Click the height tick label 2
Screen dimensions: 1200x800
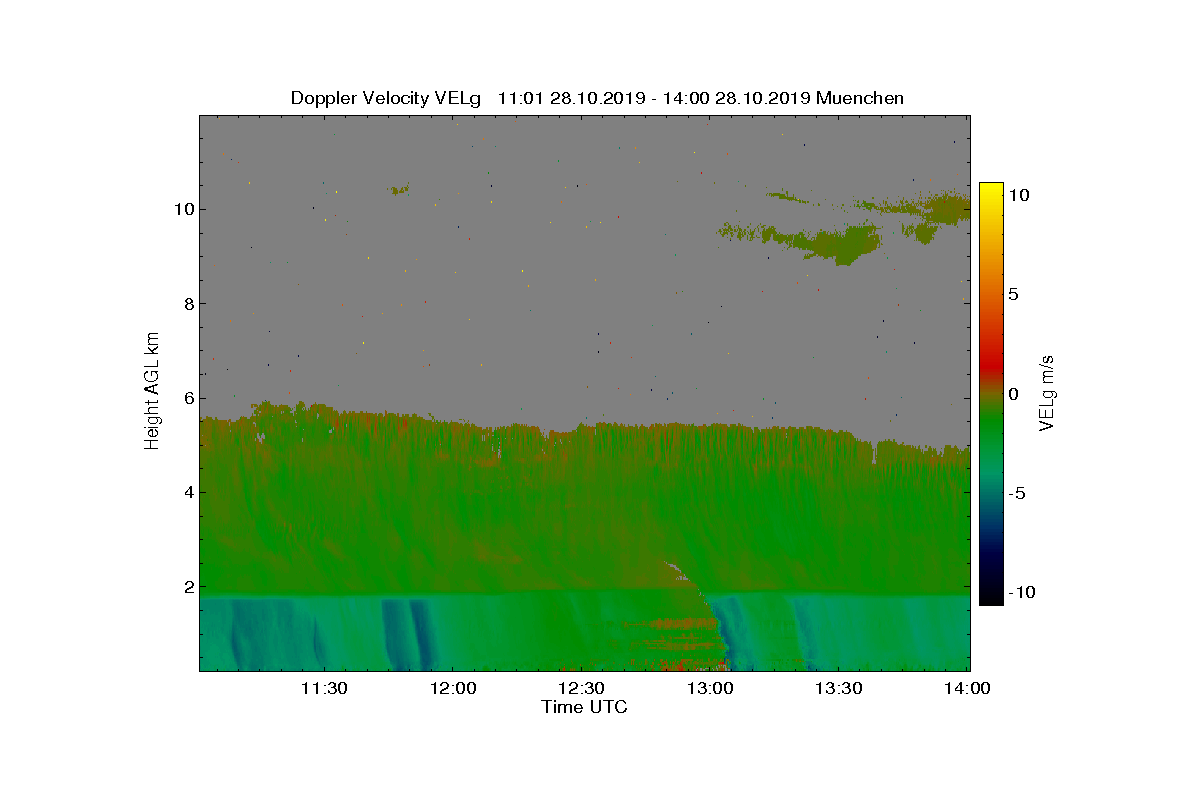[x=187, y=587]
